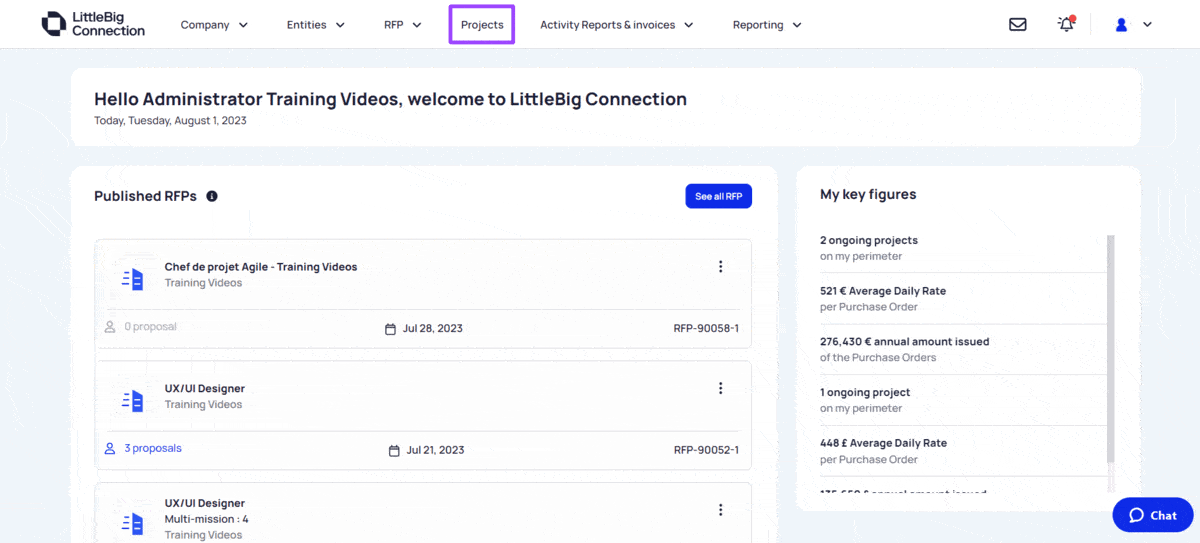Screen dimensions: 1200x543
Task: Click reference RFP-90052-1
Action: click(x=706, y=450)
